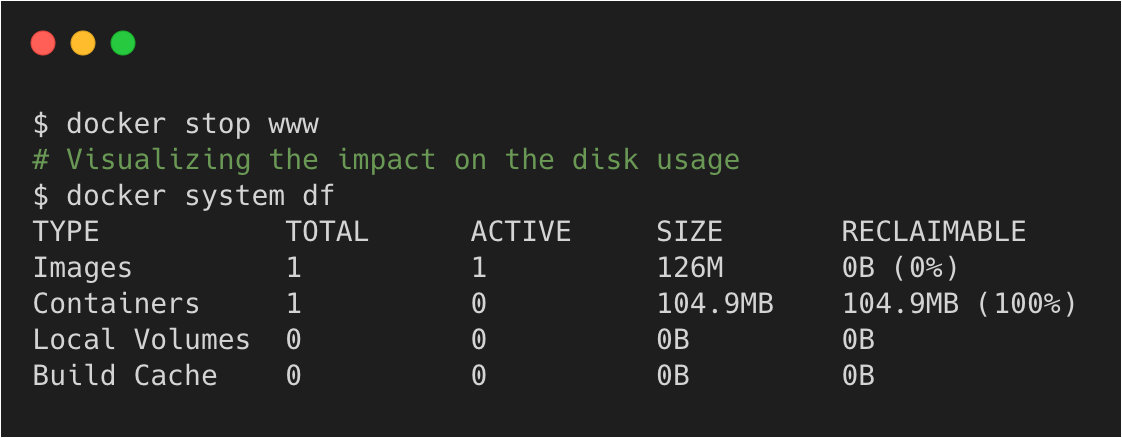The image size is (1122, 438).
Task: Click the SIZE column header
Action: tap(689, 232)
